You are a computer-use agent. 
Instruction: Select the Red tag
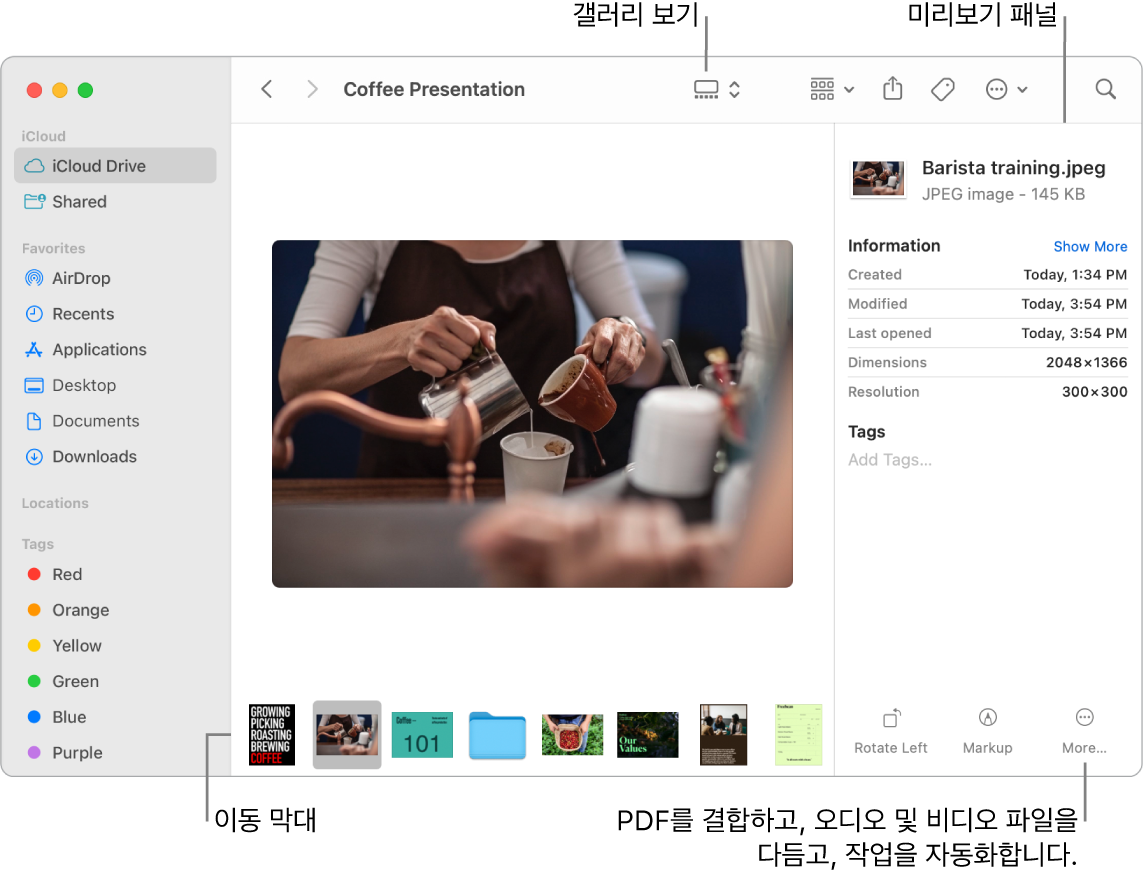click(68, 574)
